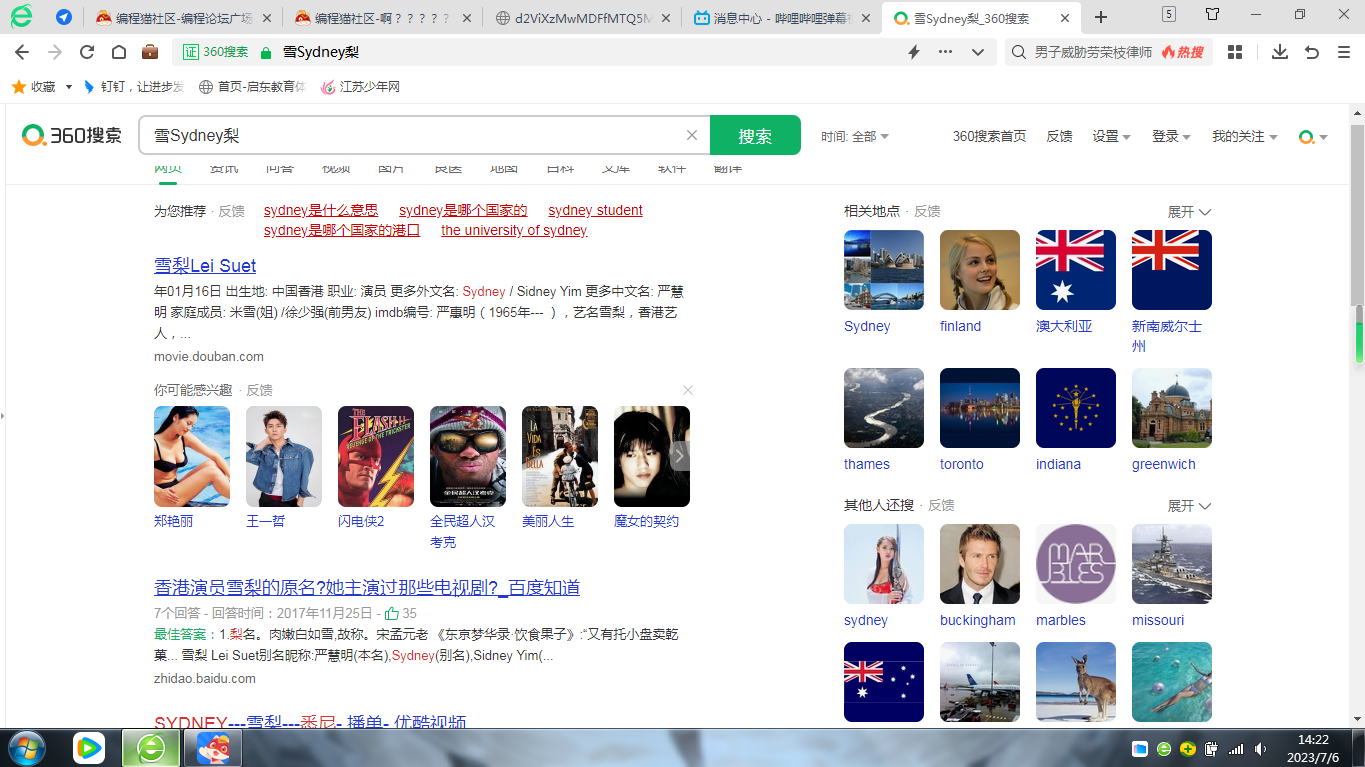Image resolution: width=1365 pixels, height=767 pixels.
Task: Open the browser home page
Action: tap(118, 52)
